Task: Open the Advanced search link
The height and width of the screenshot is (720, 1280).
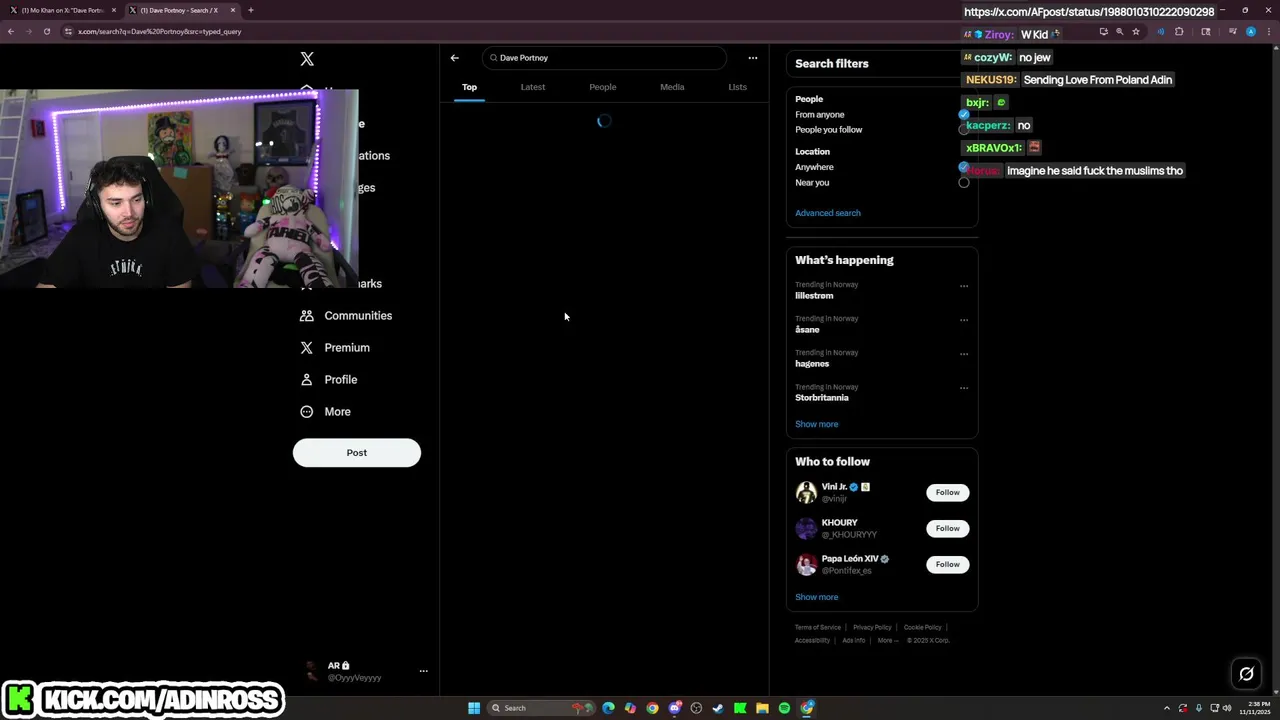Action: tap(828, 213)
